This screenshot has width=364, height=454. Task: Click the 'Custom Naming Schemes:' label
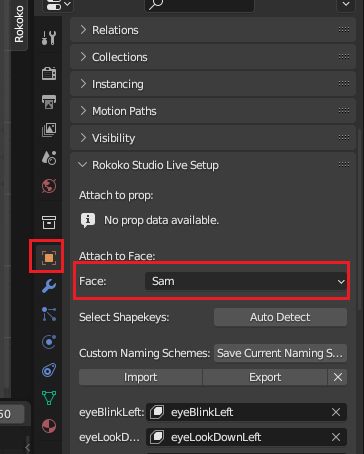[x=144, y=353]
